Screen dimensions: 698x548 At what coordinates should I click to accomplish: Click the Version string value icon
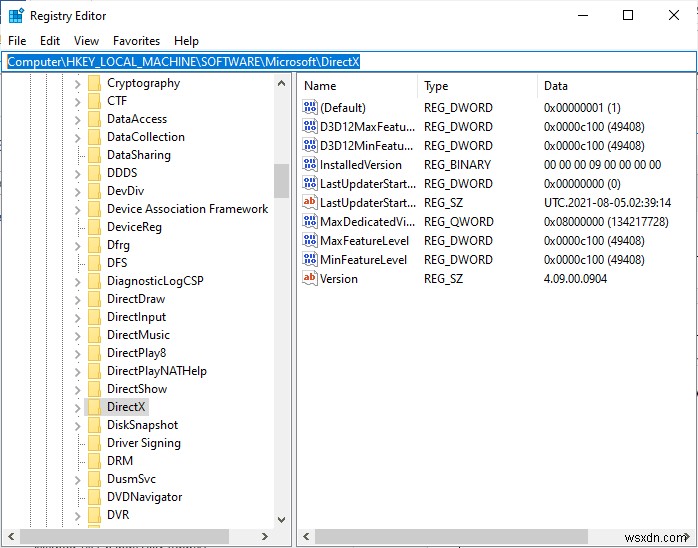tap(309, 278)
